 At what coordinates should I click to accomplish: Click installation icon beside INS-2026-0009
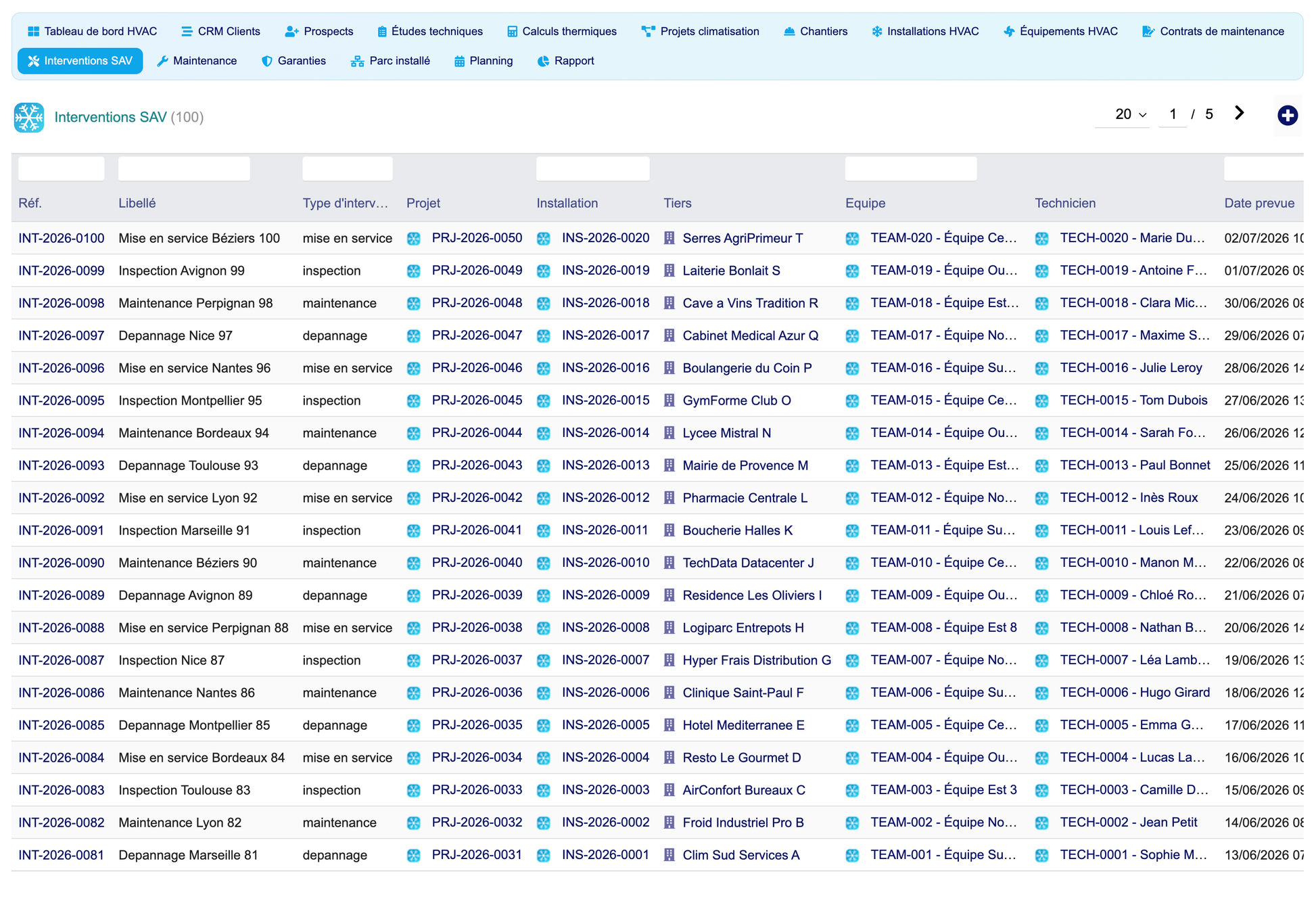544,595
